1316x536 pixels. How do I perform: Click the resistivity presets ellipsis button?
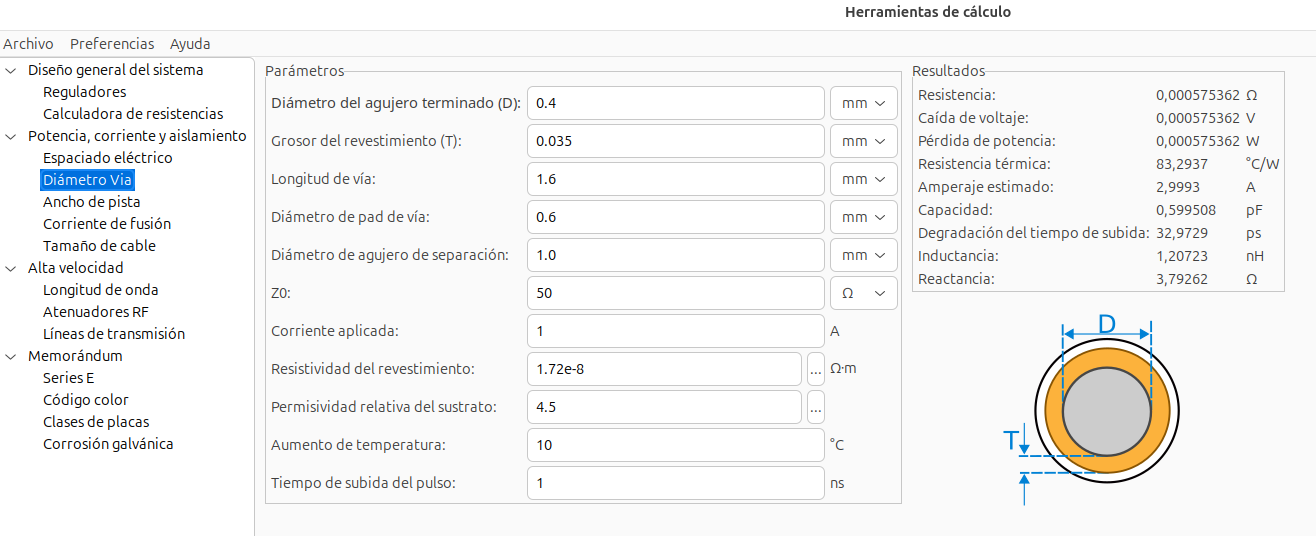pyautogui.click(x=816, y=369)
